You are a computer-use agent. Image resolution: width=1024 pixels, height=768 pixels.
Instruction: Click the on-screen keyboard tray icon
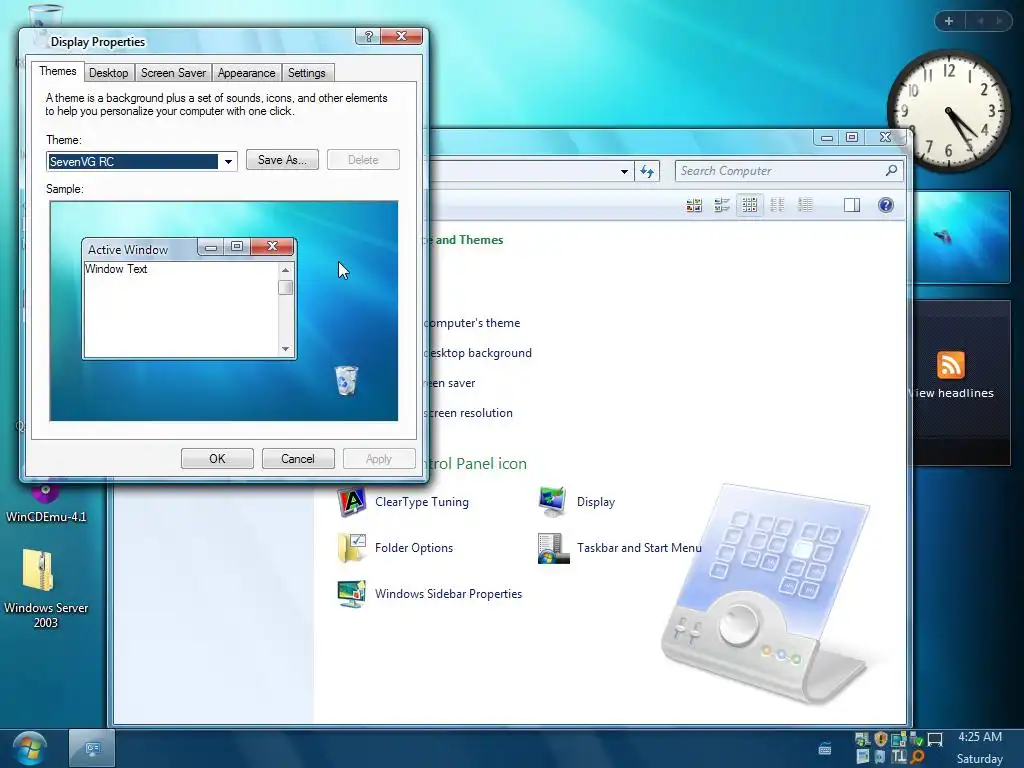[825, 749]
